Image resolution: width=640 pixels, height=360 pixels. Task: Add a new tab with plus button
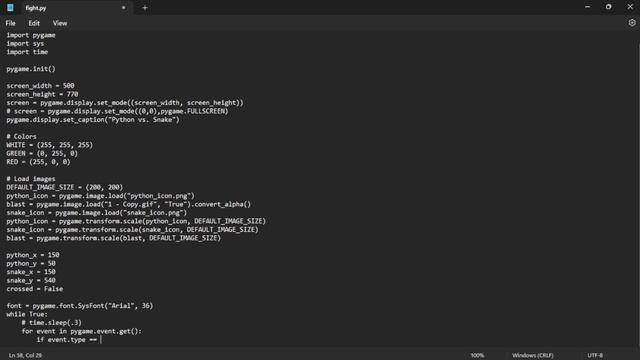[x=145, y=8]
